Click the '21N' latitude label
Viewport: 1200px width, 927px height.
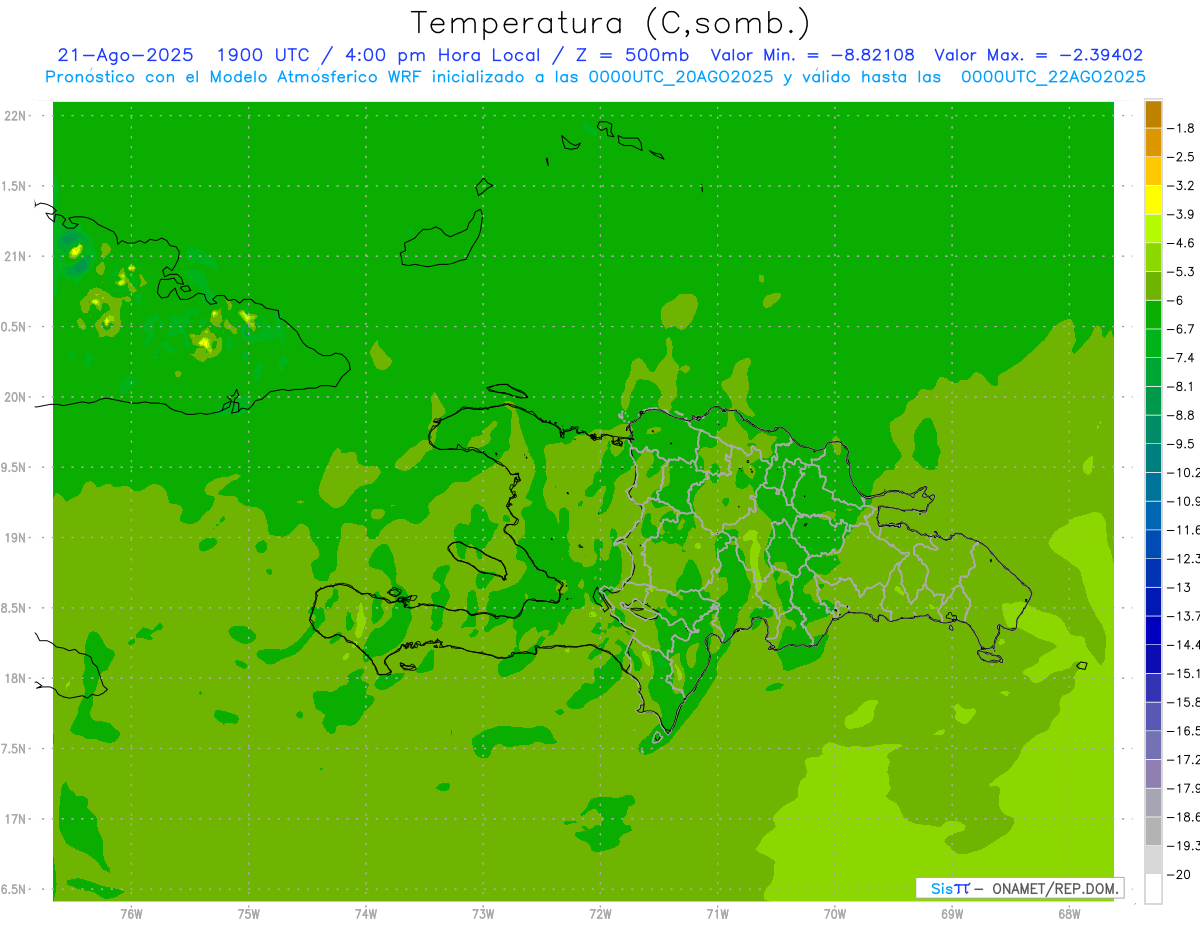click(x=17, y=256)
